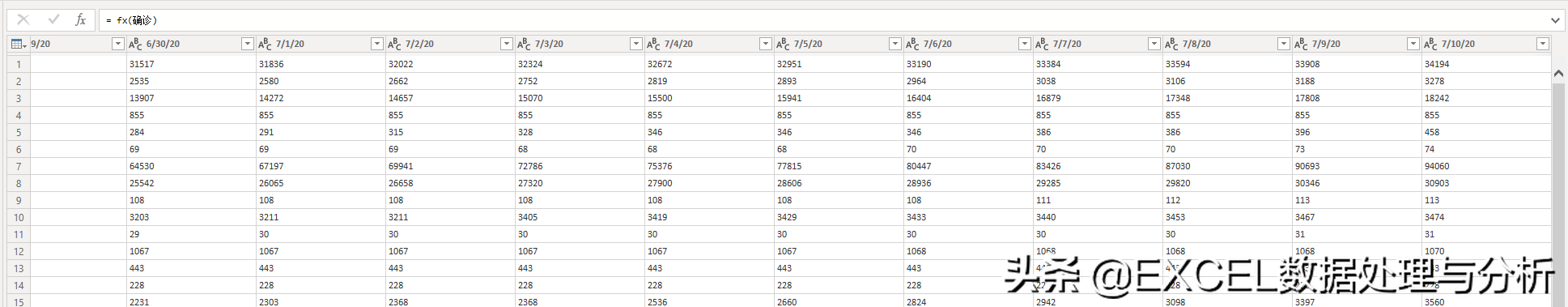Select cell 2824 in 7/6/20 column
Viewport: 1568px width, 307px height.
click(968, 301)
